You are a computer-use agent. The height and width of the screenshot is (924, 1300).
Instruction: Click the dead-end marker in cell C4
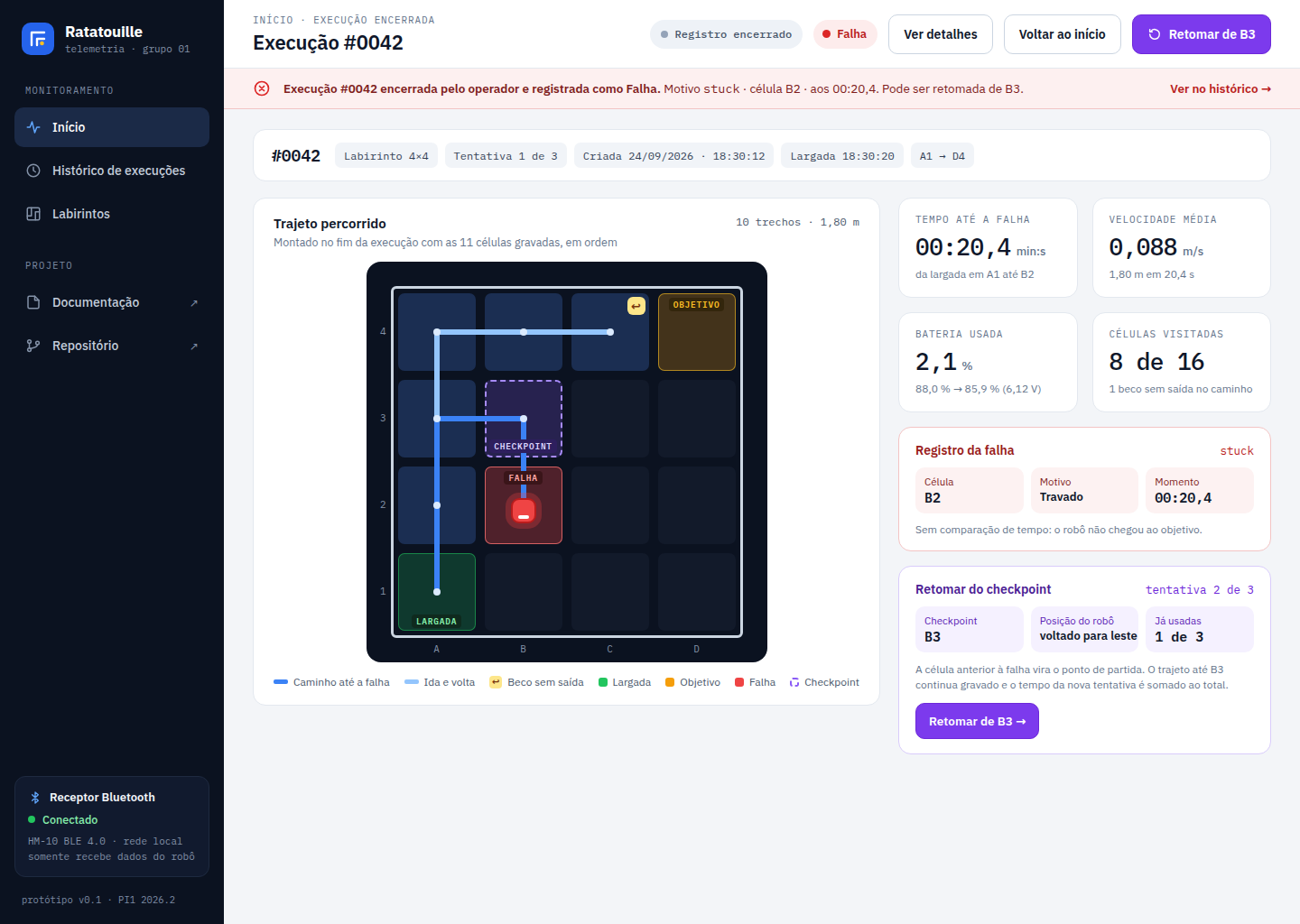coord(636,306)
